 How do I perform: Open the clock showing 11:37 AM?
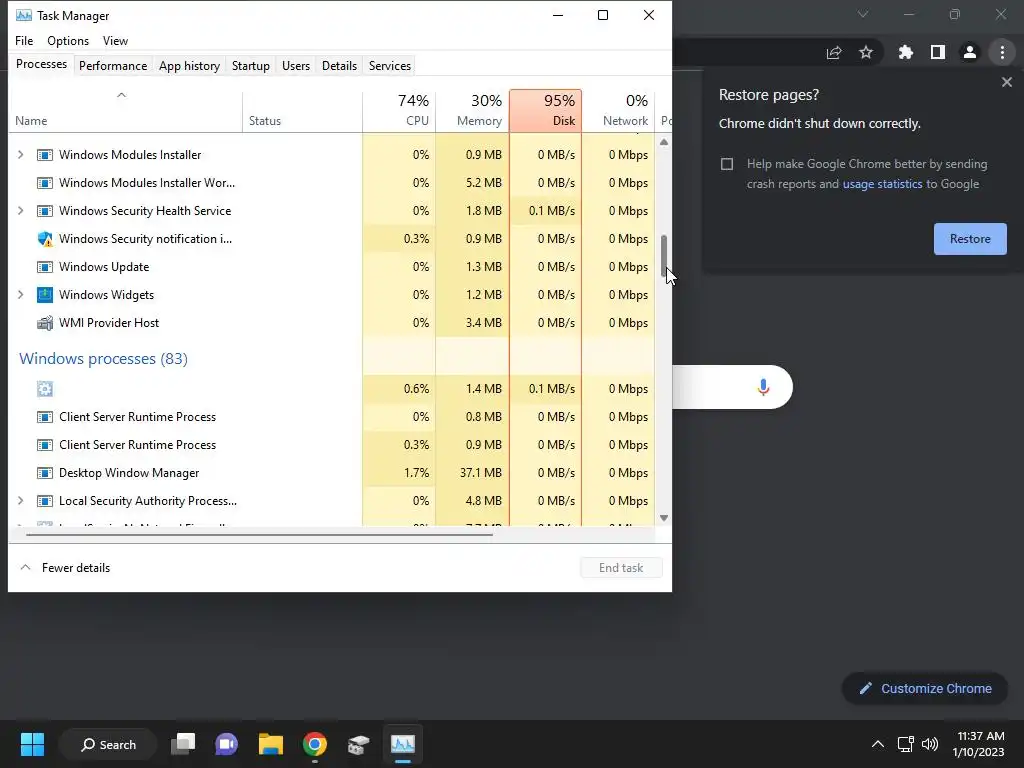pyautogui.click(x=980, y=744)
